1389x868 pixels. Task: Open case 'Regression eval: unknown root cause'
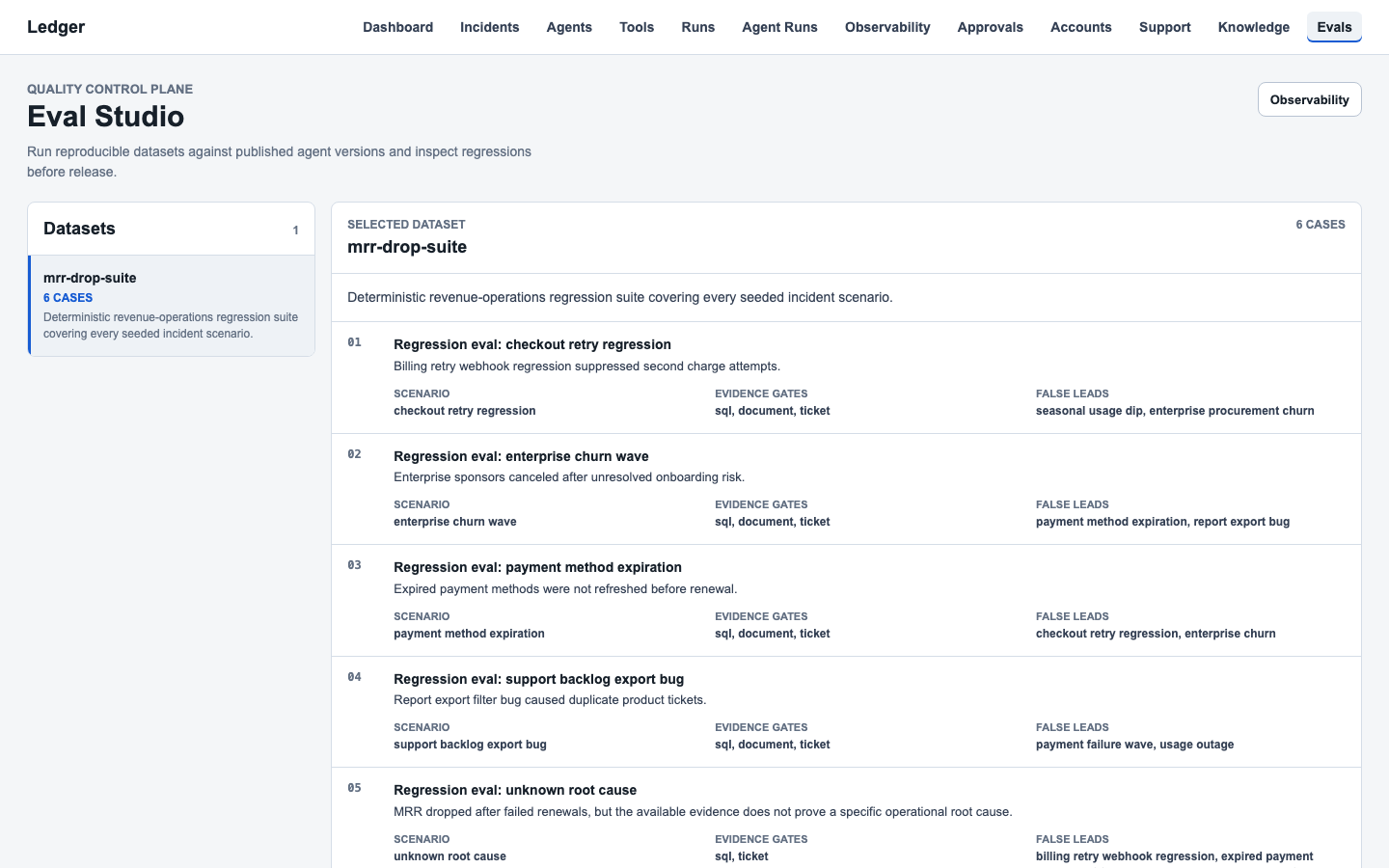pyautogui.click(x=515, y=790)
